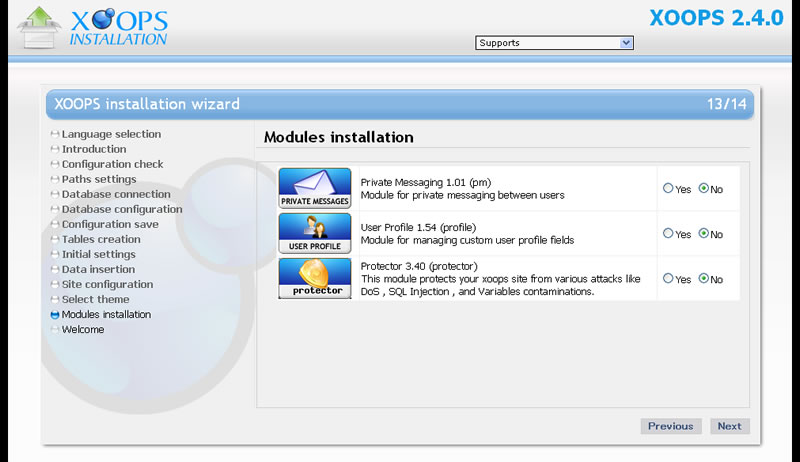This screenshot has height=462, width=800.
Task: Go to the Configuration save step
Action: (110, 224)
